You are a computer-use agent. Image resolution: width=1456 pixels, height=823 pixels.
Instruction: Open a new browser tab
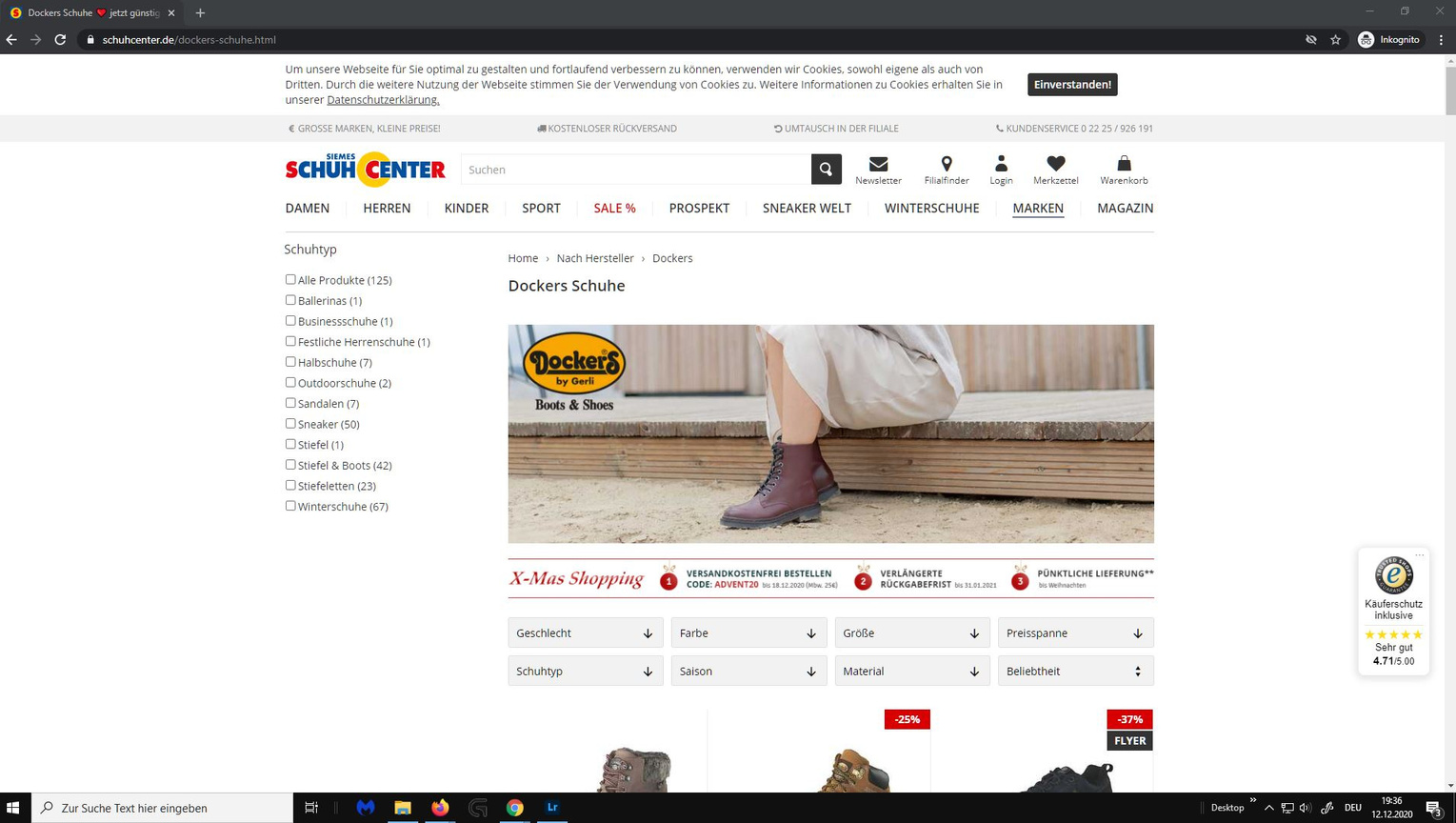pyautogui.click(x=200, y=13)
